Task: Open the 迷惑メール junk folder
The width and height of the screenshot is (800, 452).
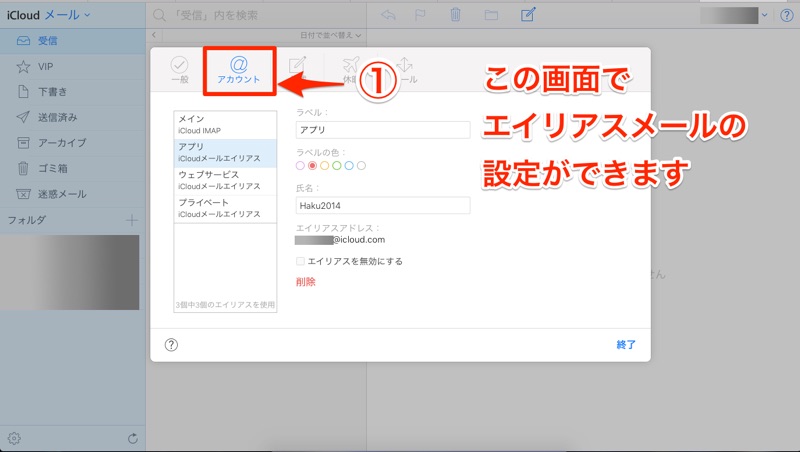Action: [x=72, y=194]
